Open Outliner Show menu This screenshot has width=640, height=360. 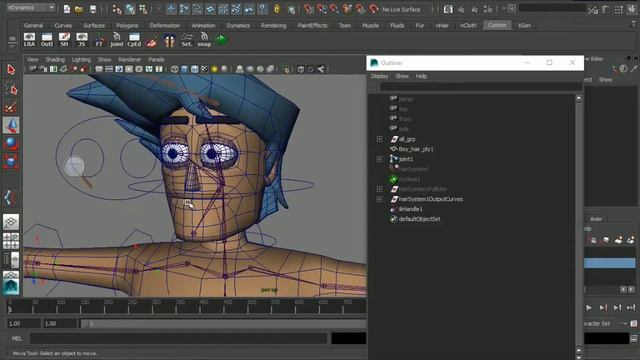pos(402,76)
